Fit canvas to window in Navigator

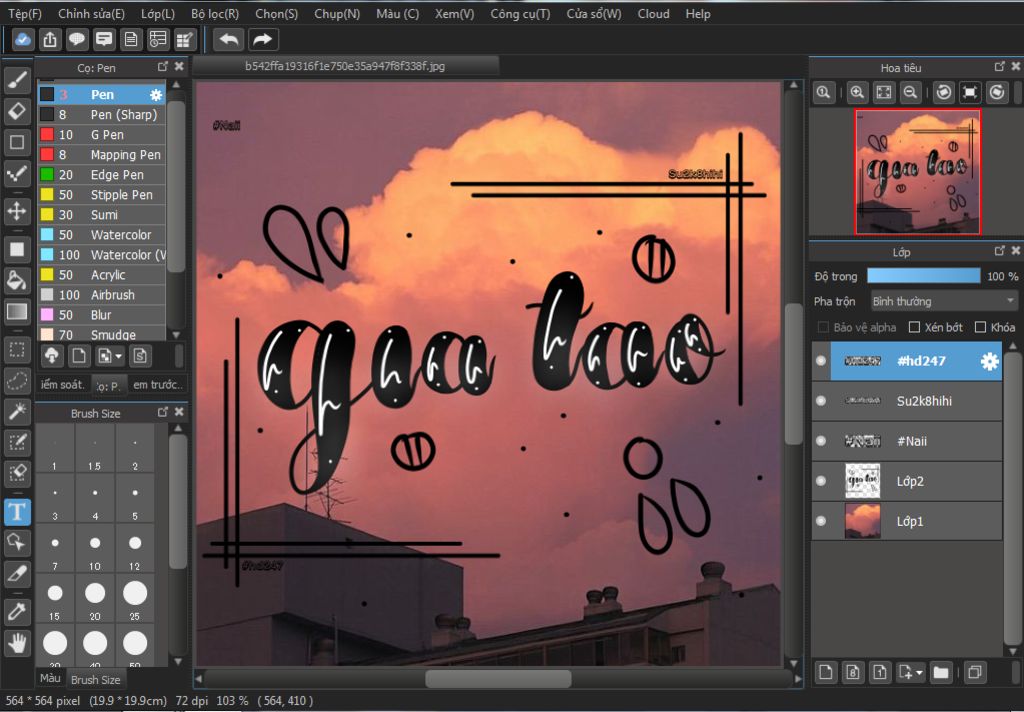[884, 93]
